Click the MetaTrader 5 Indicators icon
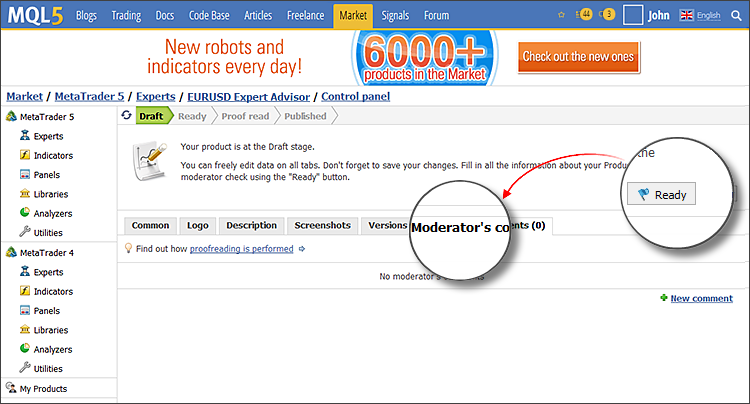Image resolution: width=750 pixels, height=404 pixels. click(25, 155)
